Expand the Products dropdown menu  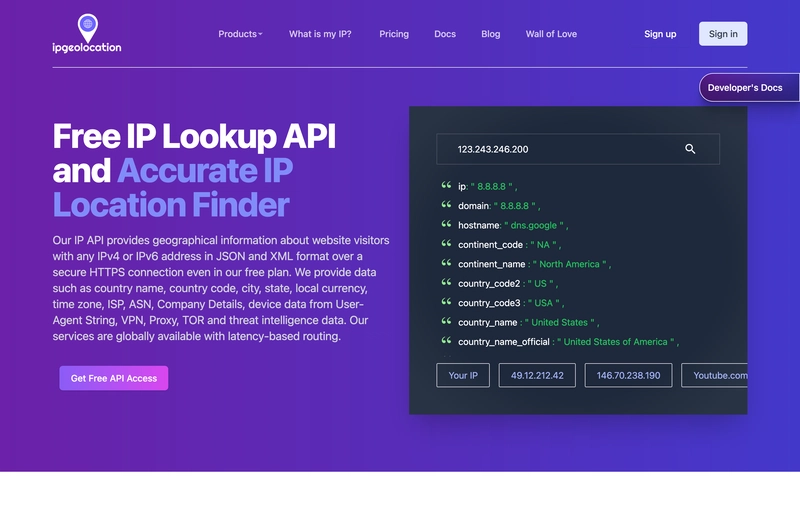click(240, 34)
